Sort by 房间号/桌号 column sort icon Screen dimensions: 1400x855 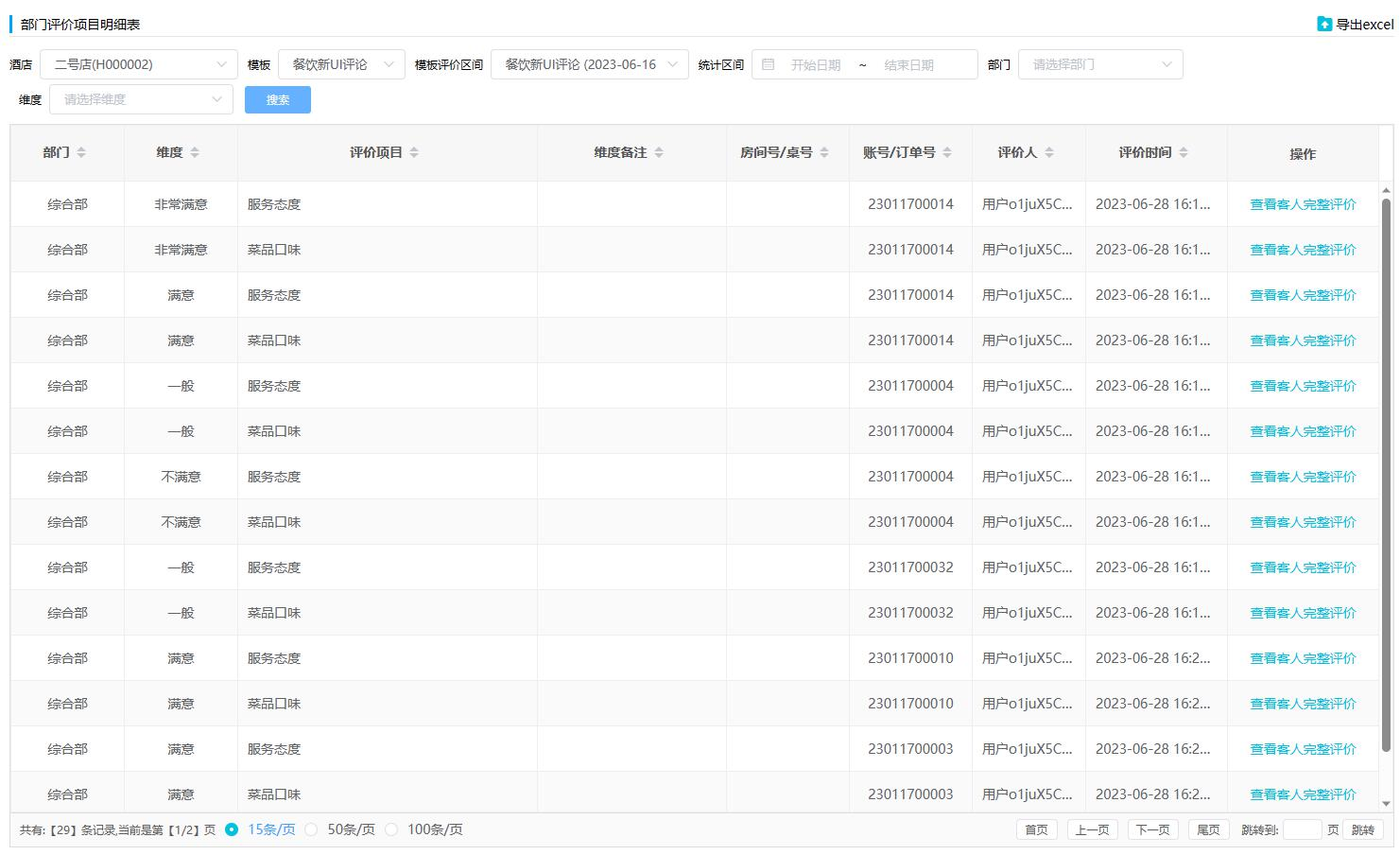coord(824,152)
